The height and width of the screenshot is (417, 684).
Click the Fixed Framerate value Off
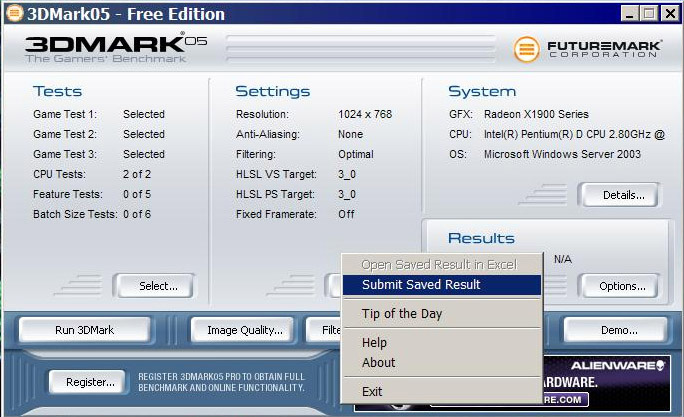[346, 215]
